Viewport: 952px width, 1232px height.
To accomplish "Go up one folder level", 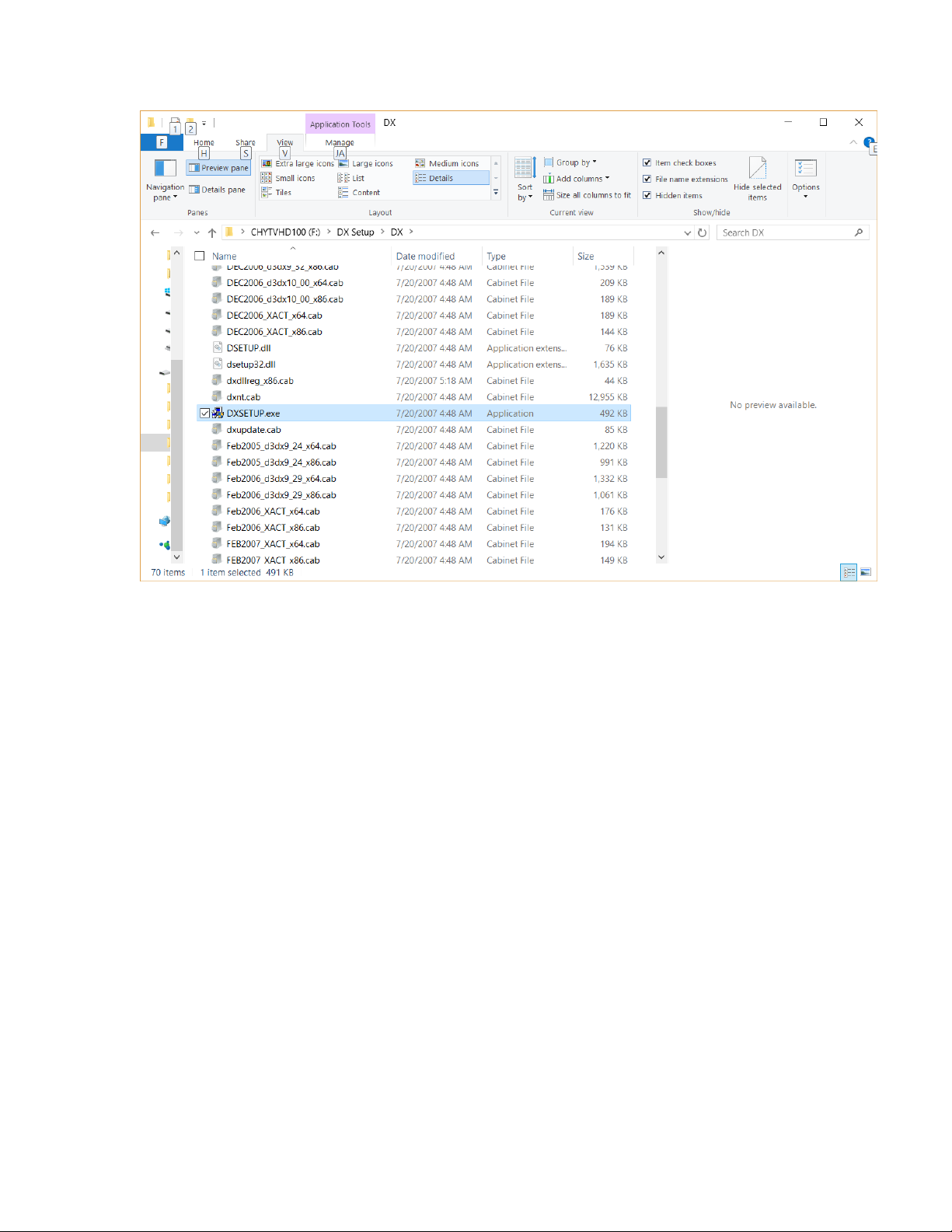I will tap(212, 232).
